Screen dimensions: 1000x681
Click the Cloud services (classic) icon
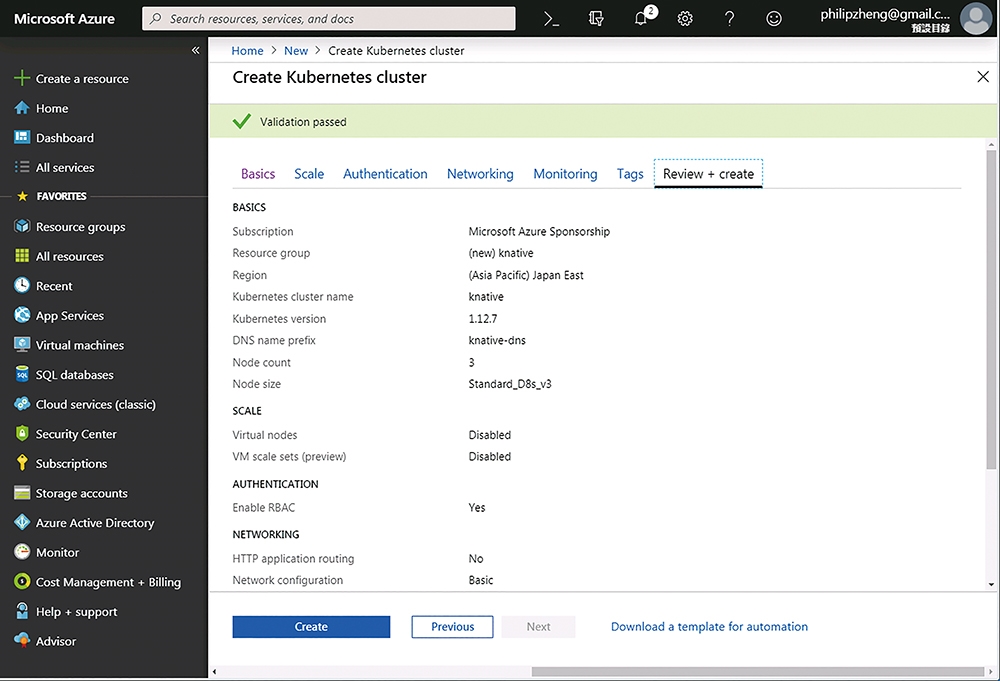(x=22, y=404)
